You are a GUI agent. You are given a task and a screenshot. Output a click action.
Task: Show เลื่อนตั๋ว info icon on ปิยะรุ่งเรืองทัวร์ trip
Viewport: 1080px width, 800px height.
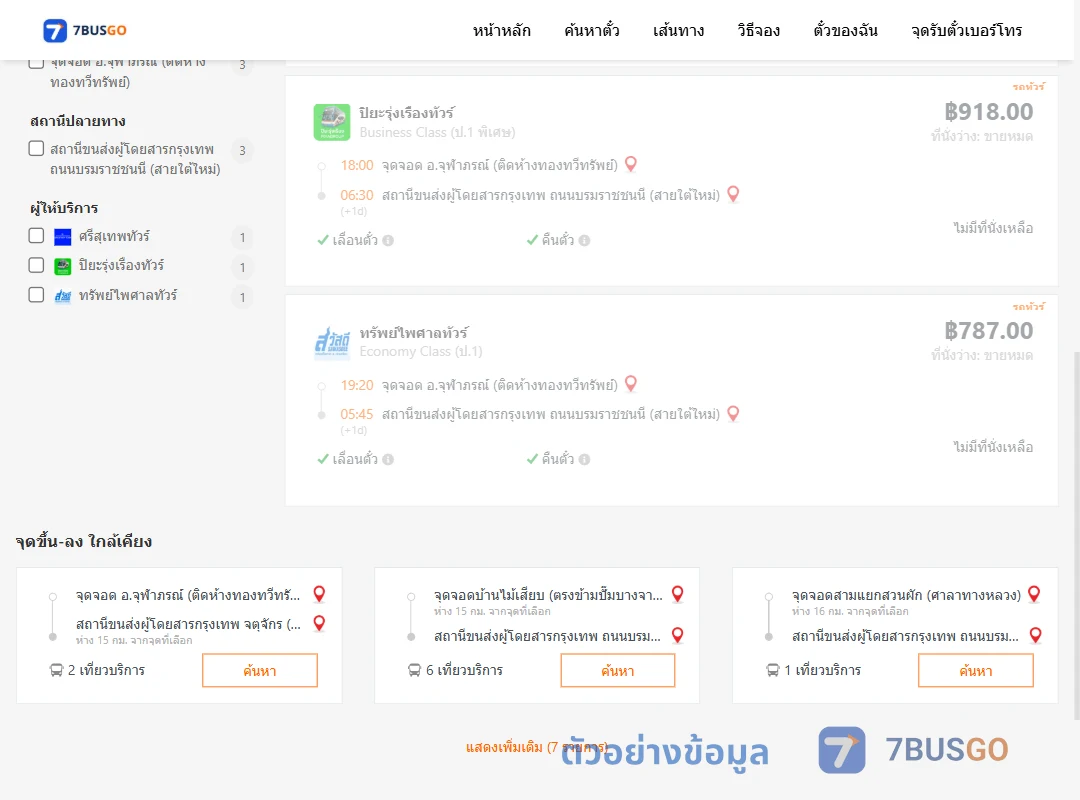point(388,240)
